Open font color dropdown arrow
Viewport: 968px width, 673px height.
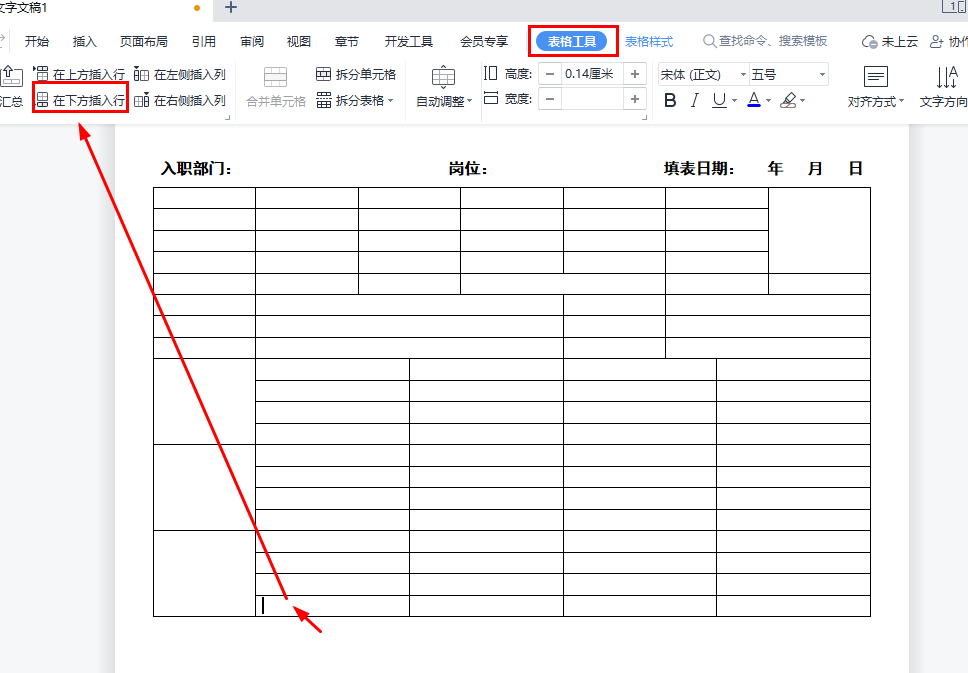[768, 100]
